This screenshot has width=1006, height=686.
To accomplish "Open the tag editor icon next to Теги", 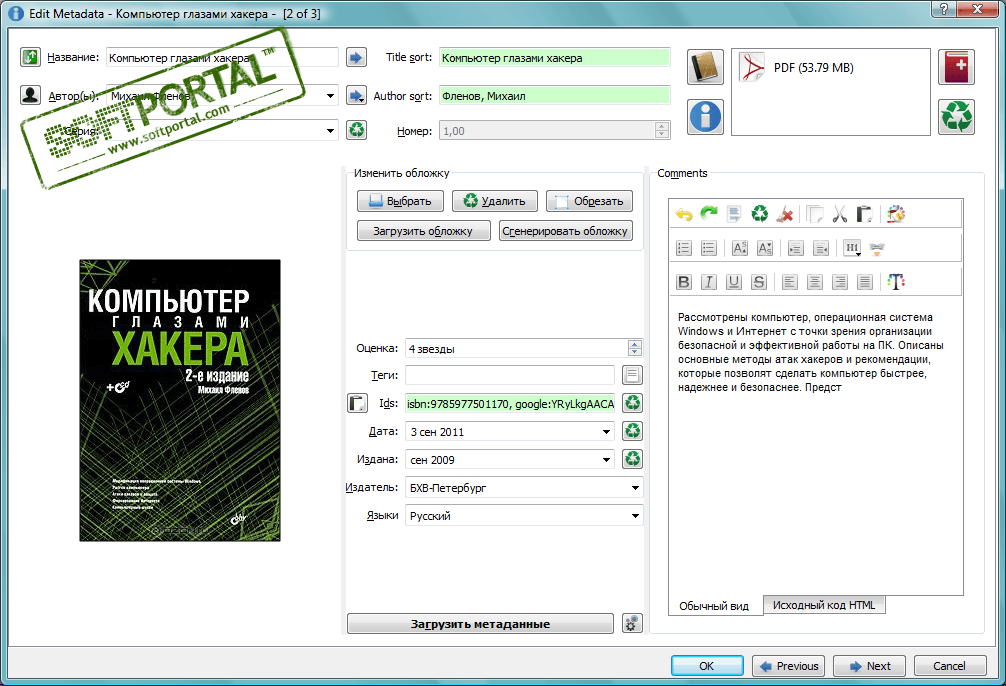I will coord(632,375).
